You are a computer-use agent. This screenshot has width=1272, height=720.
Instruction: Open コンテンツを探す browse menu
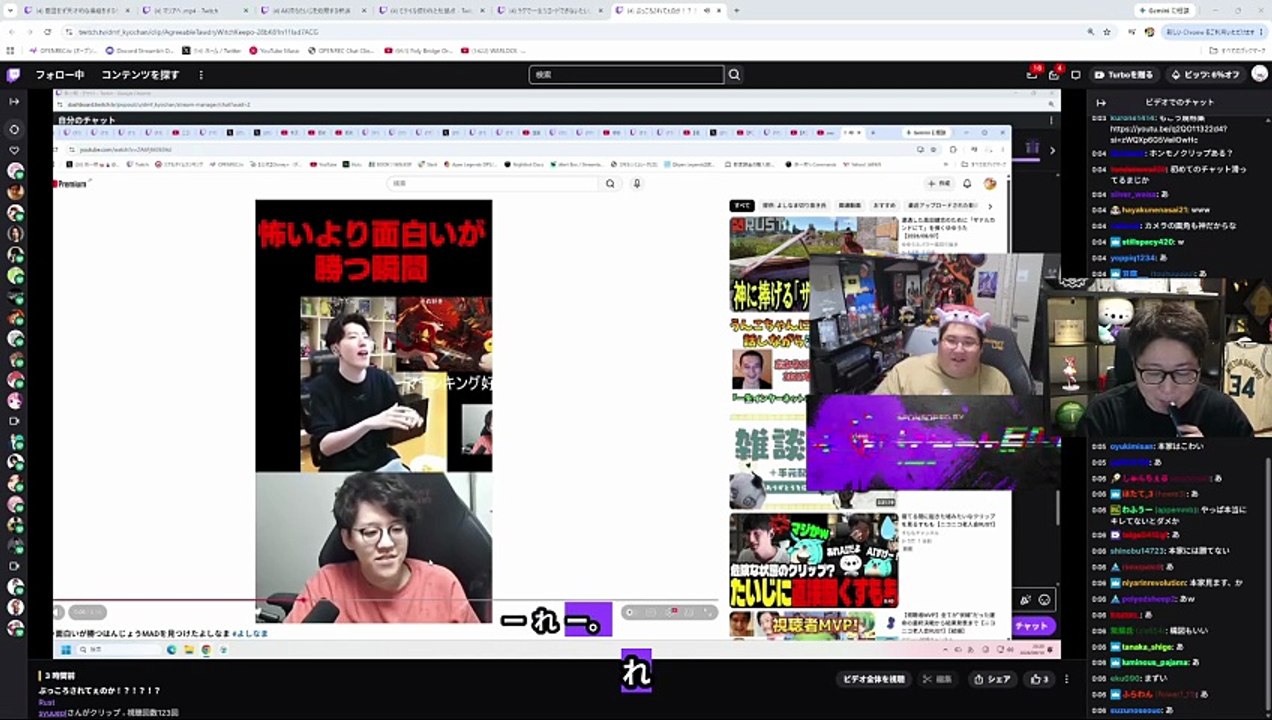tap(140, 75)
